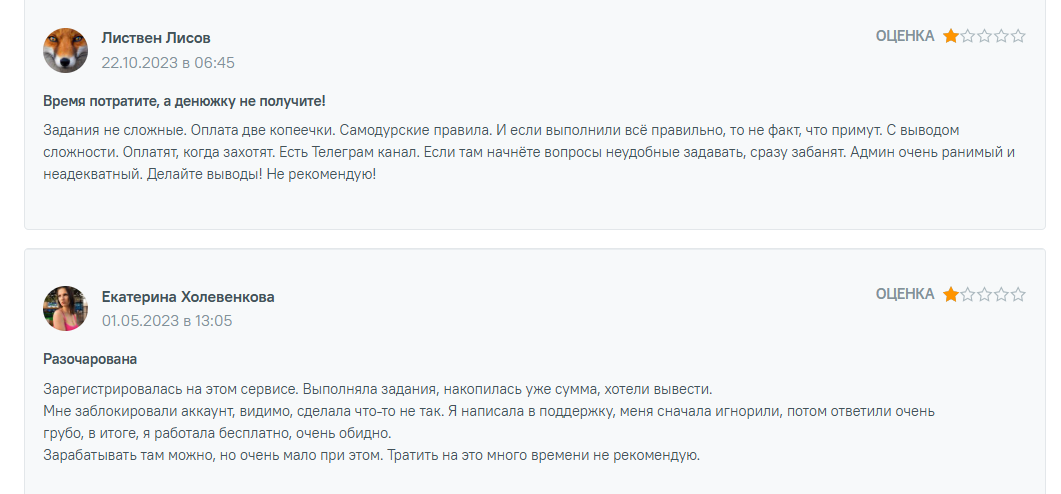
Task: Click third star in Екатерина's rating
Action: click(985, 294)
